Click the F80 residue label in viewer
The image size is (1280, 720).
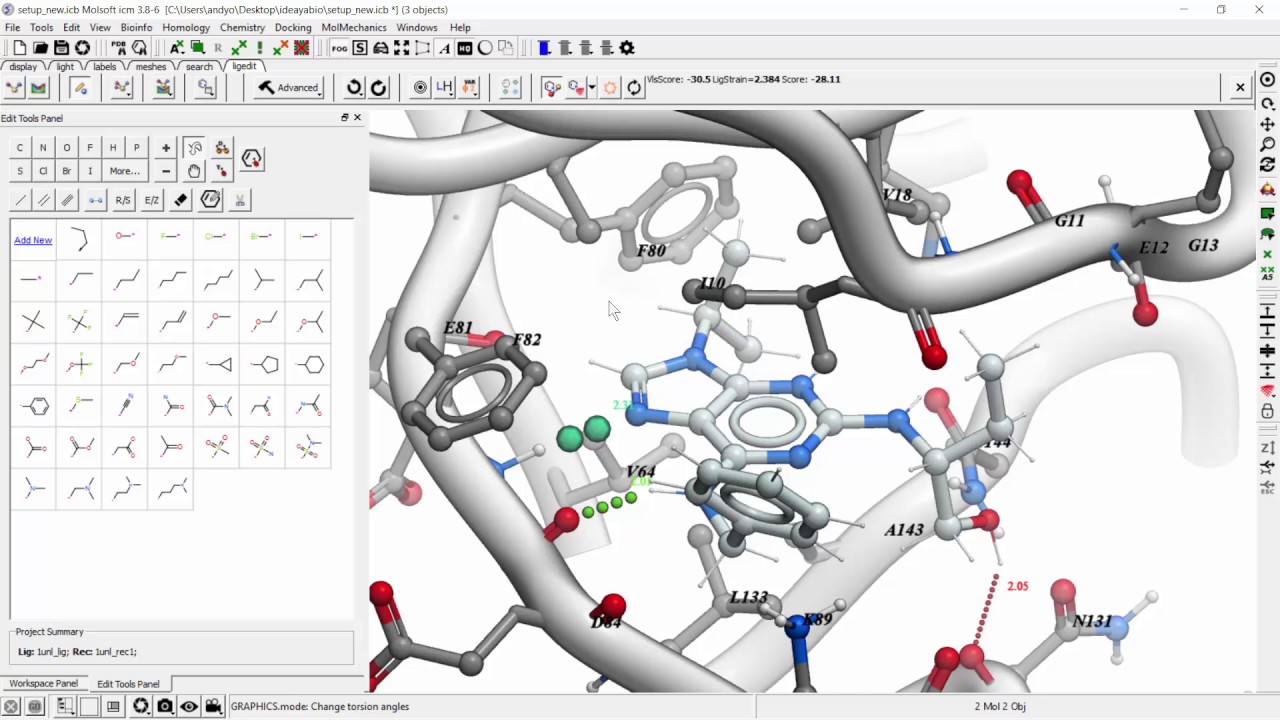click(x=651, y=251)
